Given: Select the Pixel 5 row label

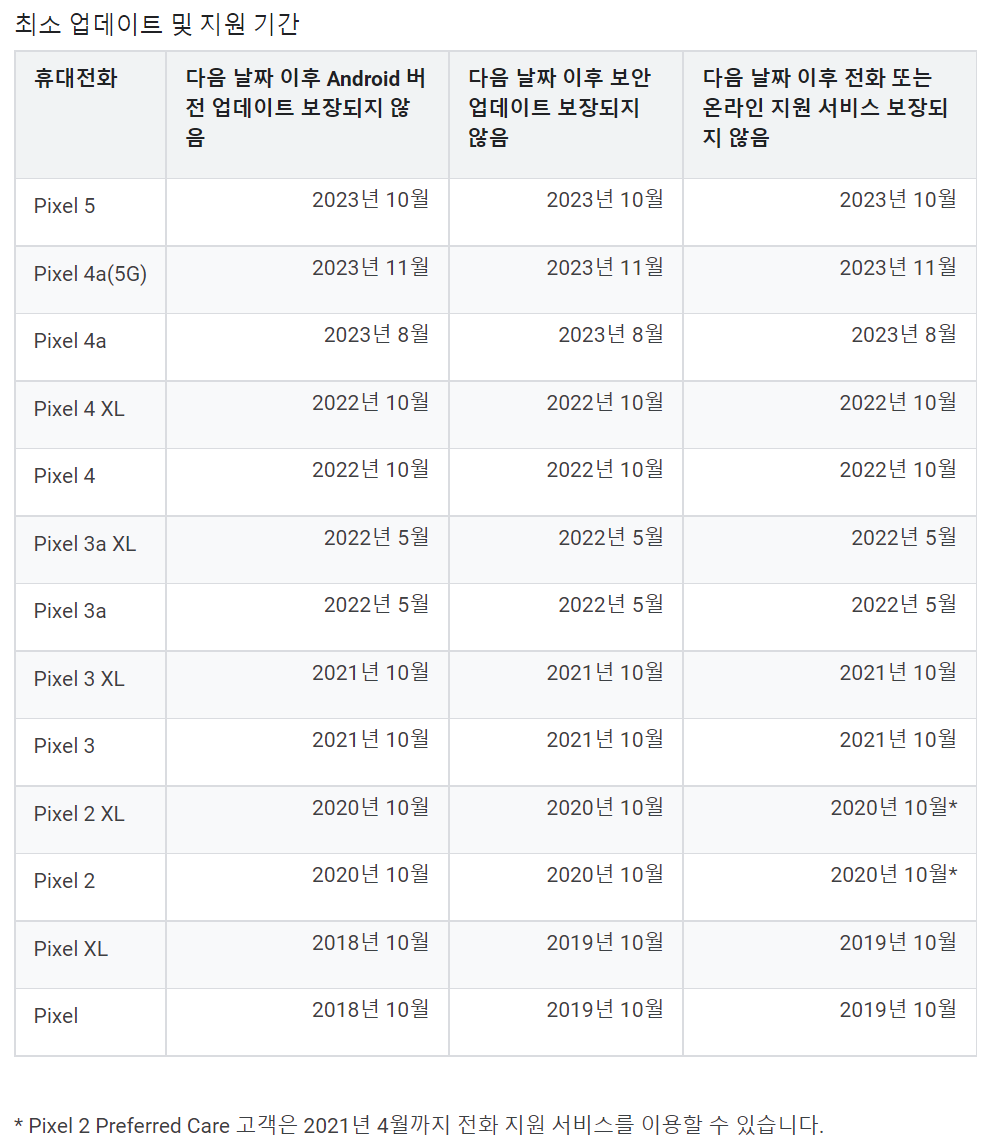Looking at the screenshot, I should (65, 206).
